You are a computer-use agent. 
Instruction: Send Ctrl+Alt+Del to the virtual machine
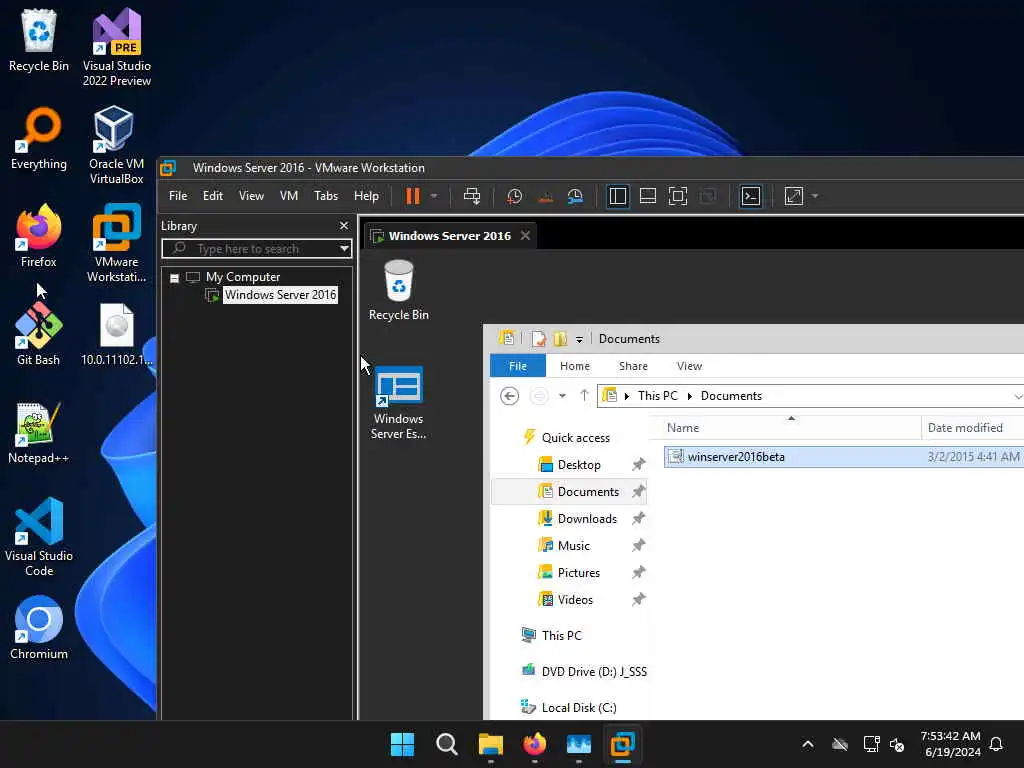pos(472,196)
